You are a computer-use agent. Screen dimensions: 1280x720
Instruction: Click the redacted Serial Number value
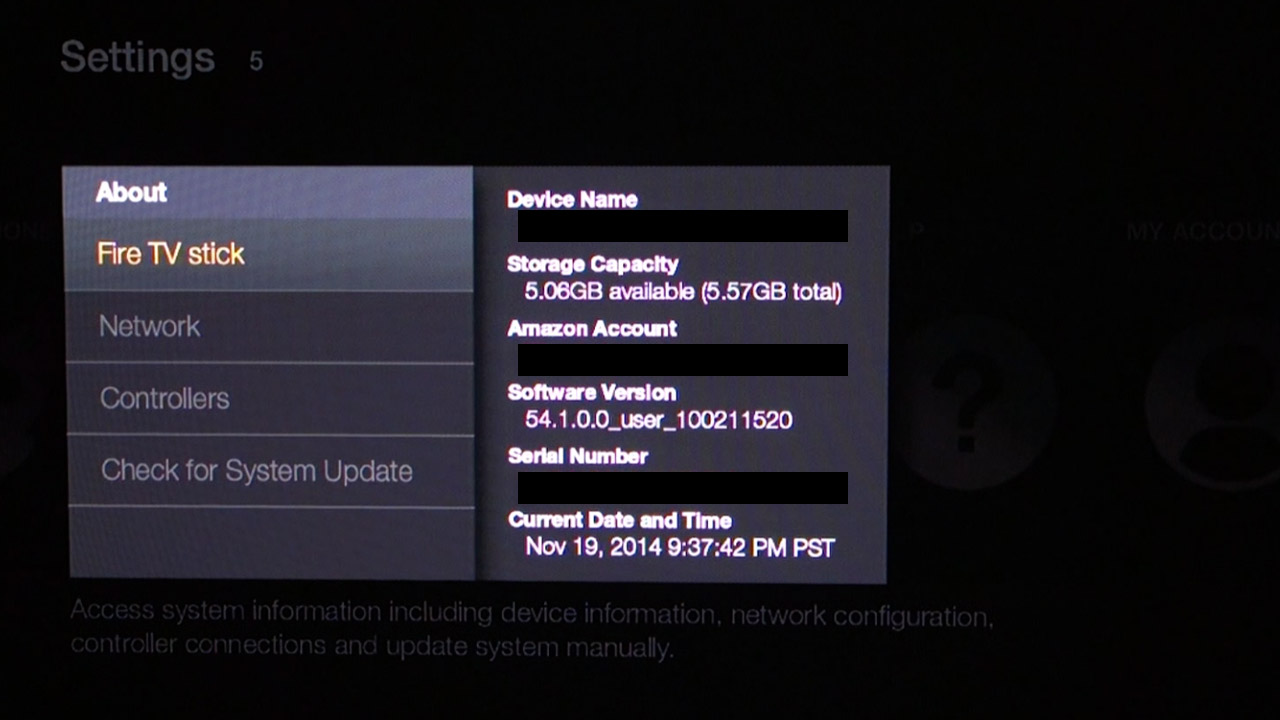click(682, 488)
